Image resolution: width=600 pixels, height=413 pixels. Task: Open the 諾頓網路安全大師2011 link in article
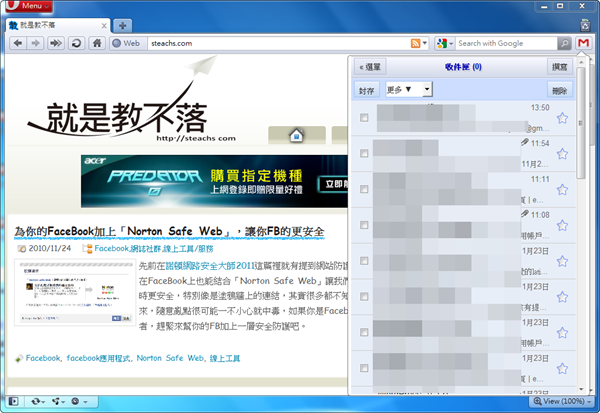point(210,266)
